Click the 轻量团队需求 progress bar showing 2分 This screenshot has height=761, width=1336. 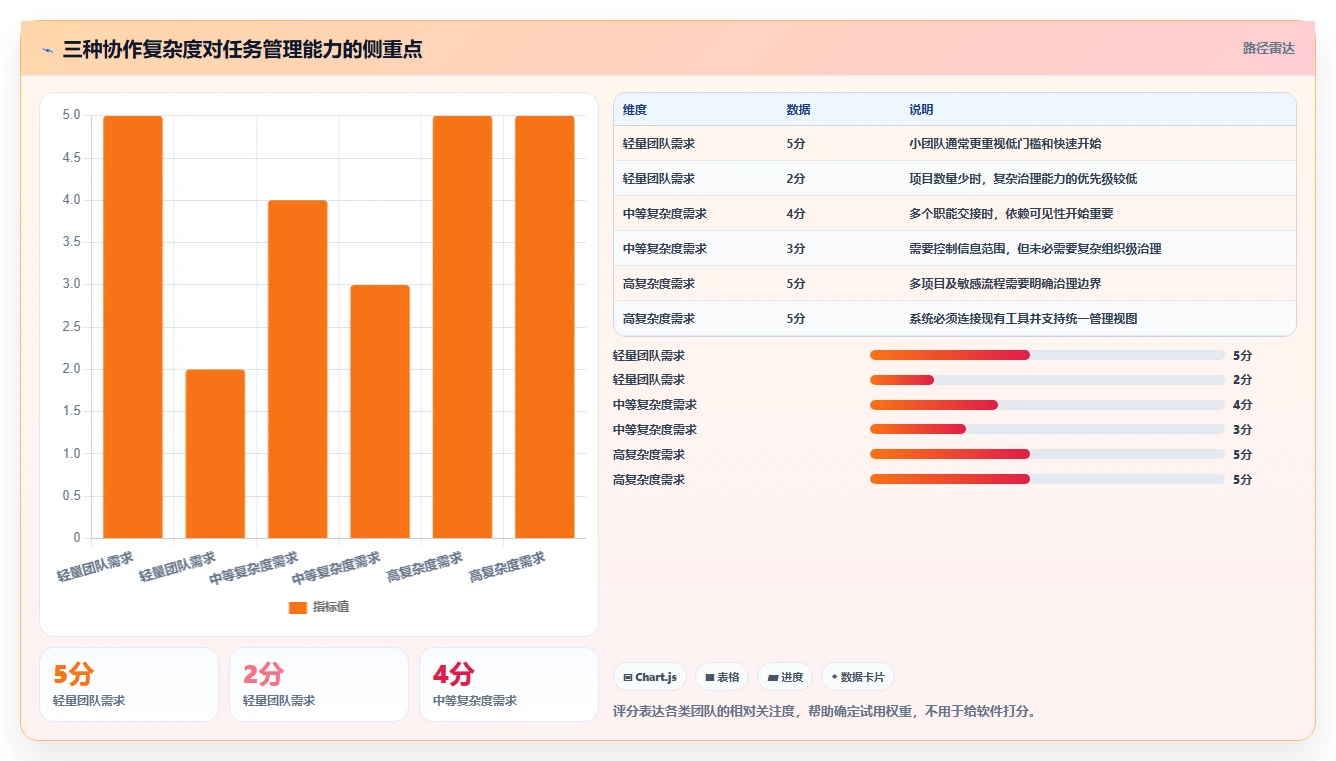1047,380
